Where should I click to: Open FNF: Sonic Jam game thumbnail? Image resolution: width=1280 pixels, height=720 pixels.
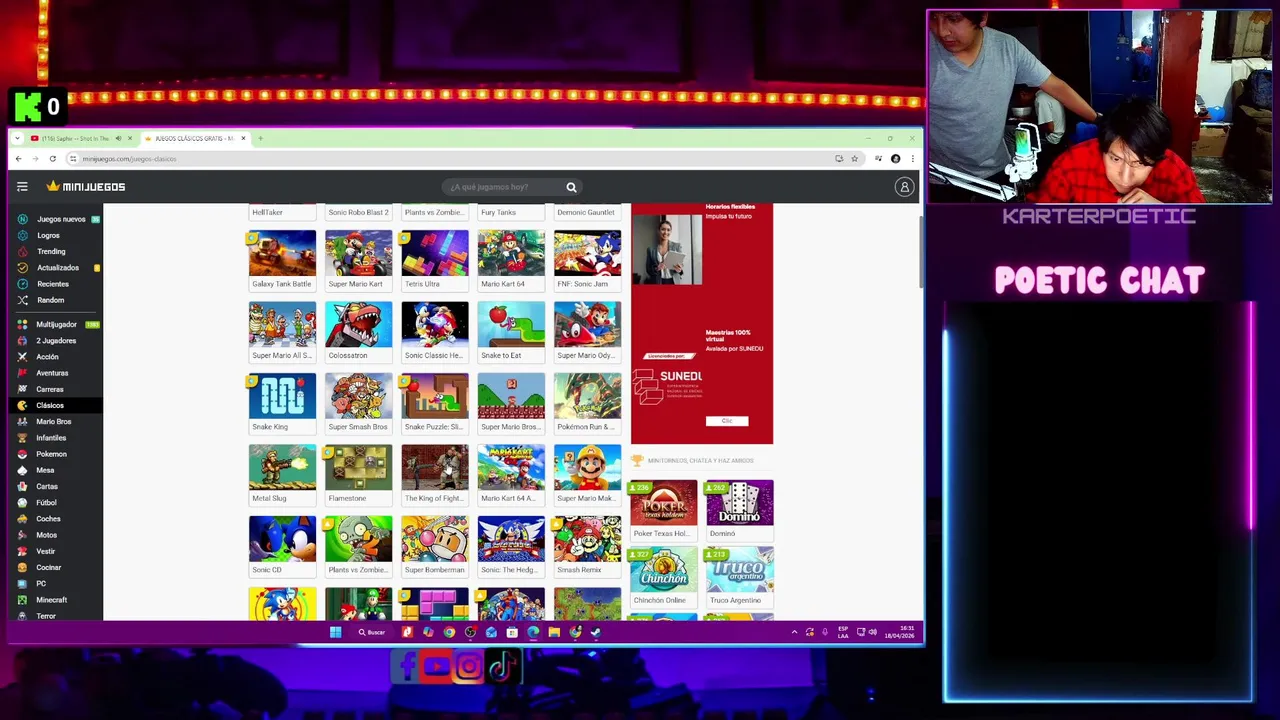587,253
